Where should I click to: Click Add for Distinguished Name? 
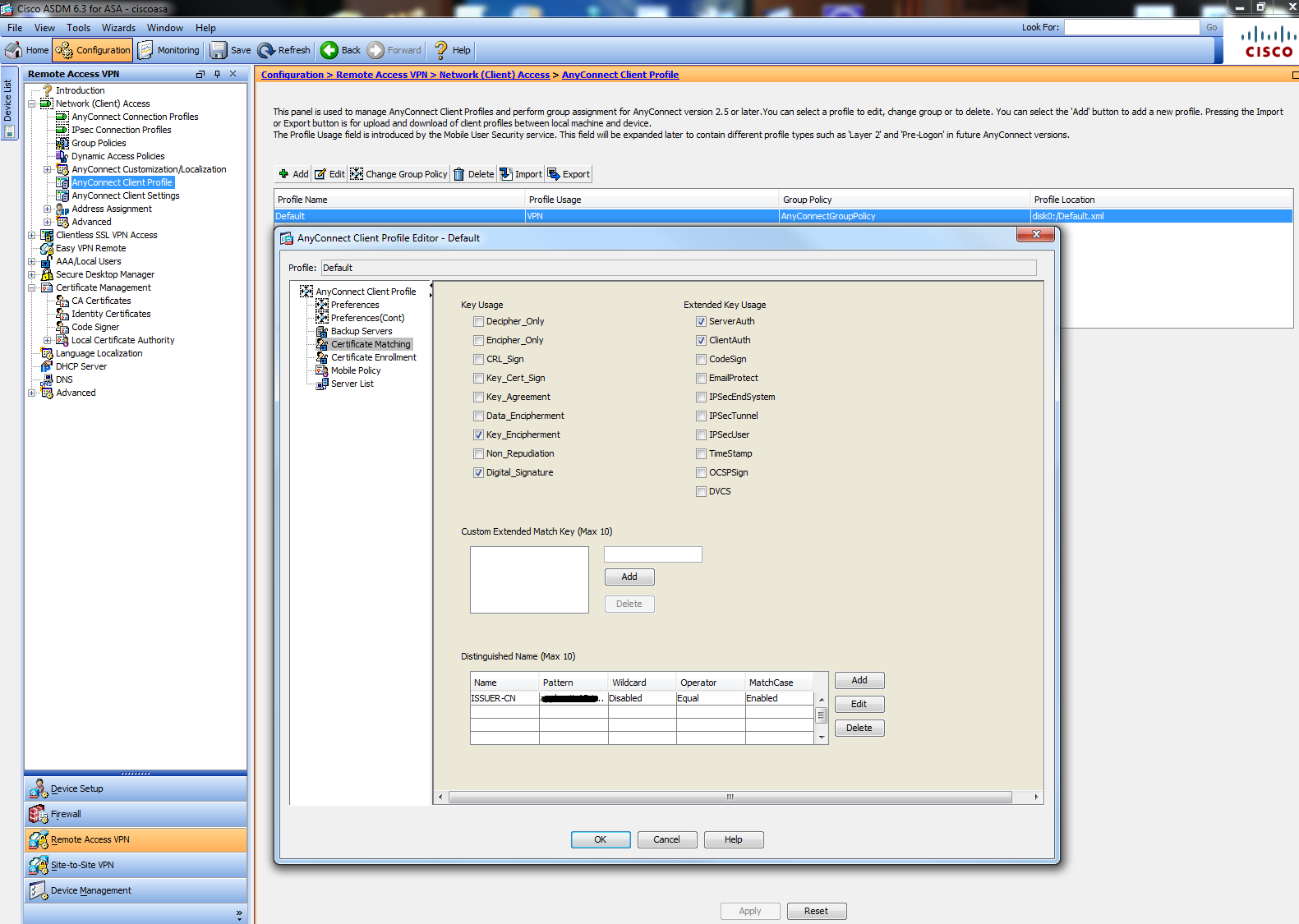[x=859, y=680]
